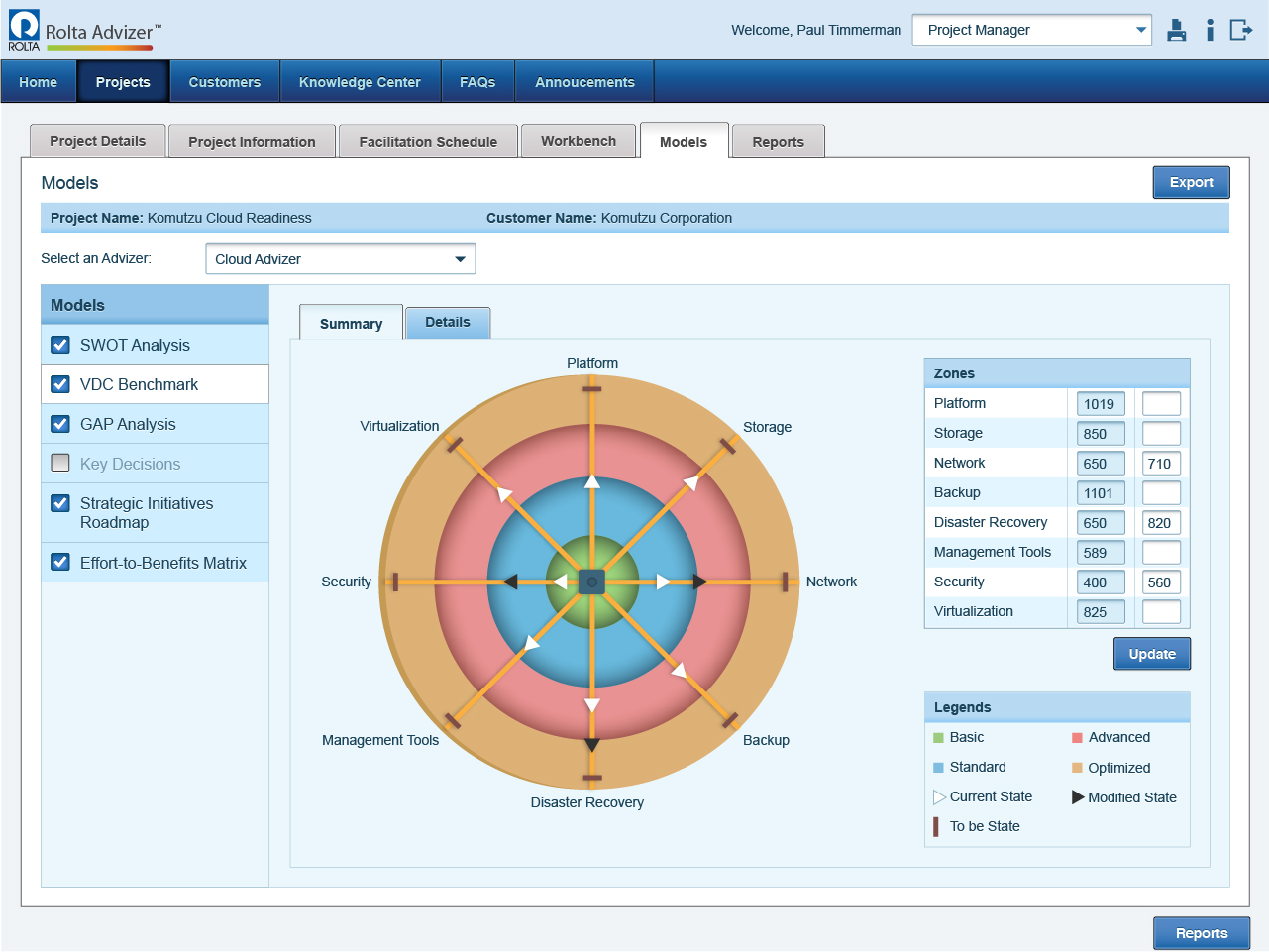
Task: Click the Network modified value 710 field
Action: 1161,463
